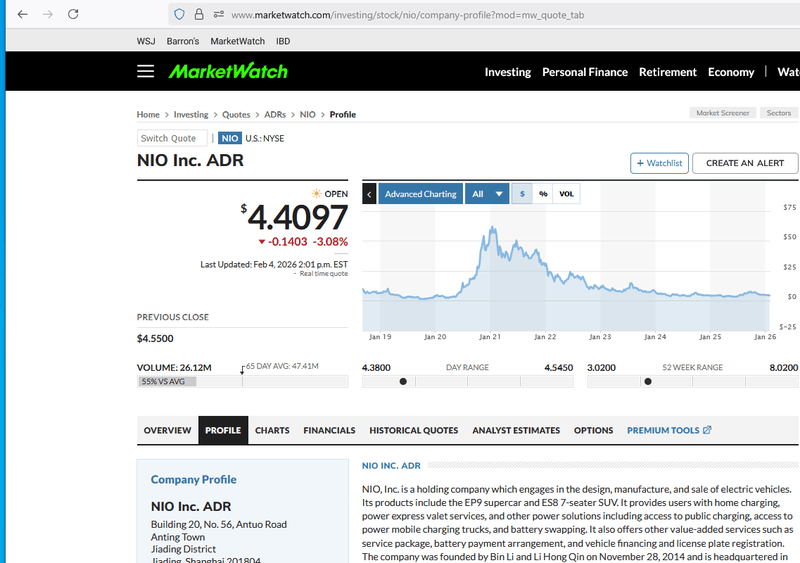Click the 65 DAY AVG: 47.41M label
Image resolution: width=800 pixels, height=563 pixels.
282,366
